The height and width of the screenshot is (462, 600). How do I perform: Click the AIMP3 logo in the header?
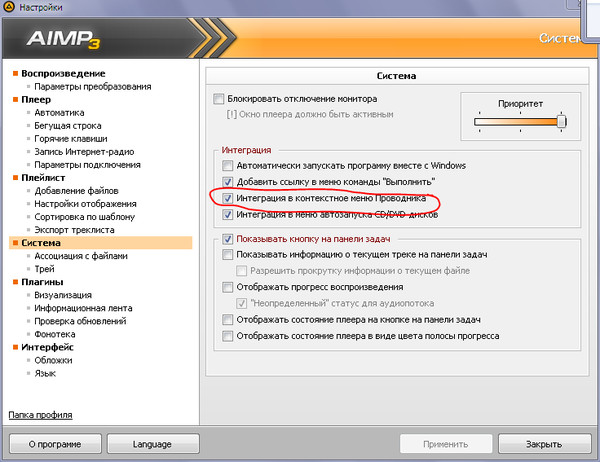[x=64, y=39]
